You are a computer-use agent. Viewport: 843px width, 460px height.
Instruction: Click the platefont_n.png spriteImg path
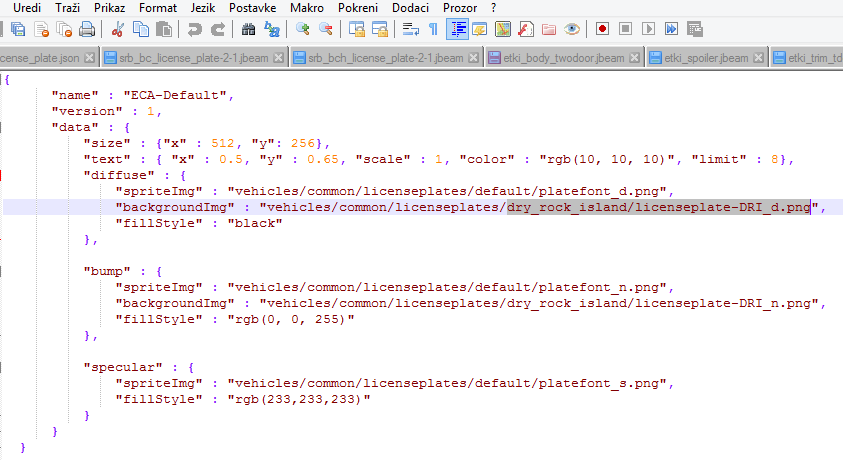[x=447, y=288]
